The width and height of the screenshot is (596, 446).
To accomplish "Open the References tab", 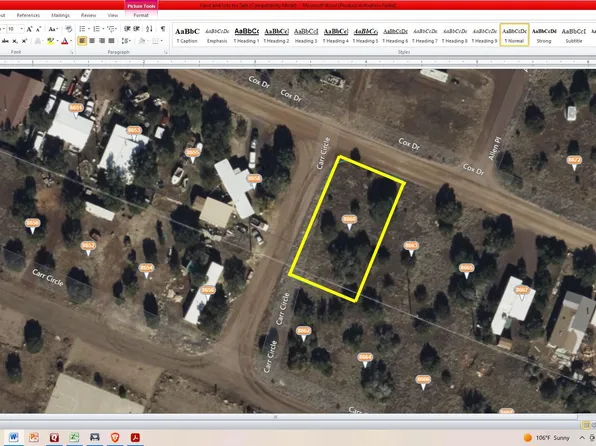I will (29, 15).
